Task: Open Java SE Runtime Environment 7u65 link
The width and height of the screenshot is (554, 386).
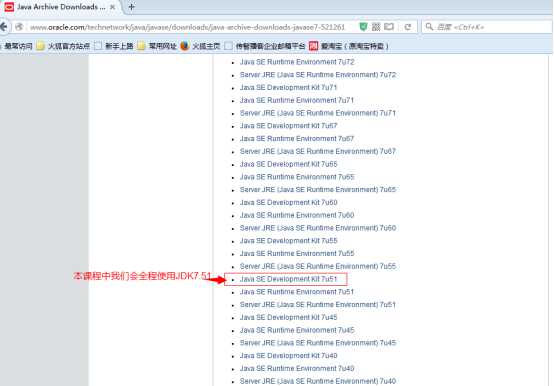Action: pos(297,177)
